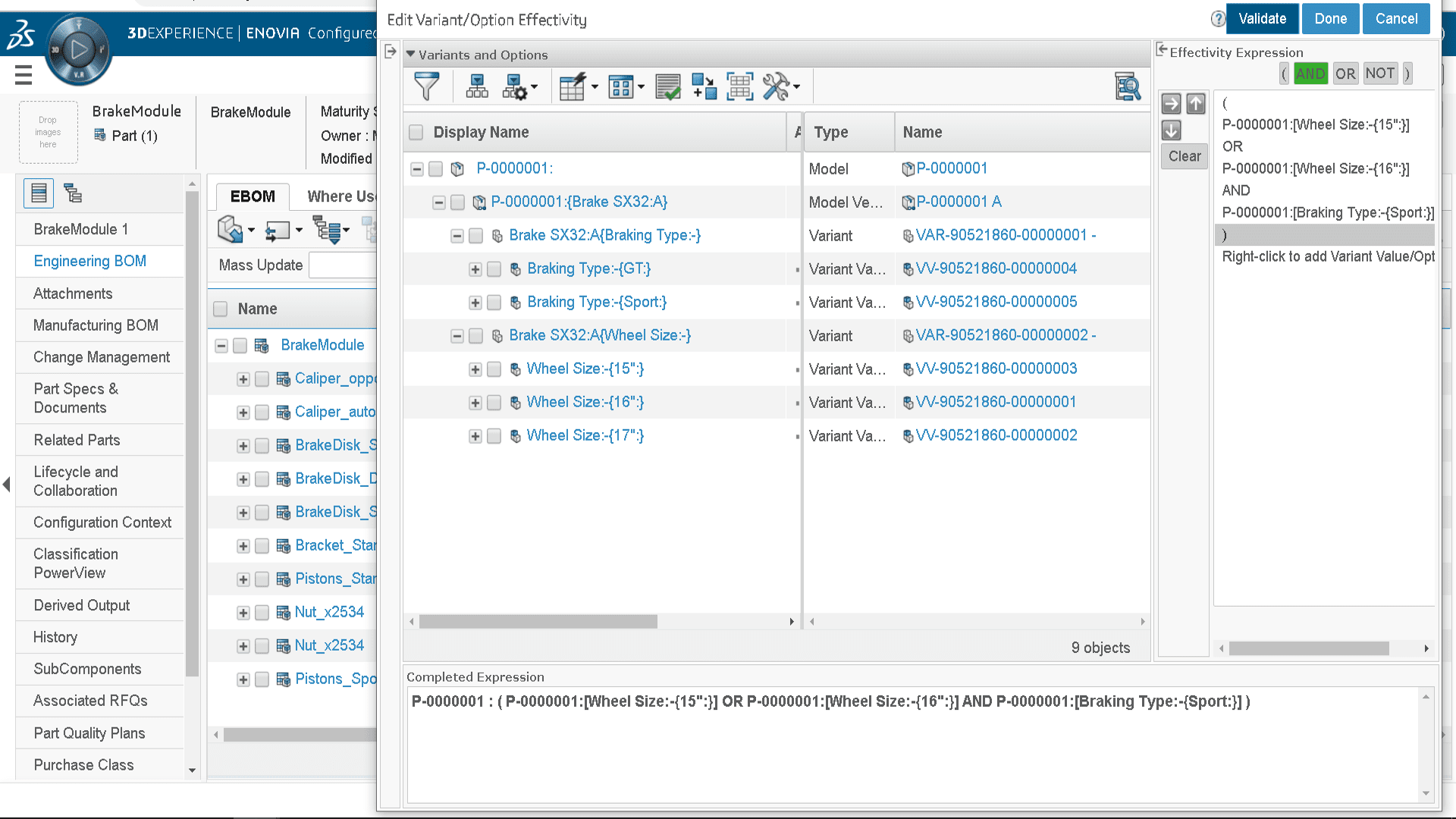Click the right-arrow insert button beside expression
Image resolution: width=1456 pixels, height=819 pixels.
[x=1171, y=104]
